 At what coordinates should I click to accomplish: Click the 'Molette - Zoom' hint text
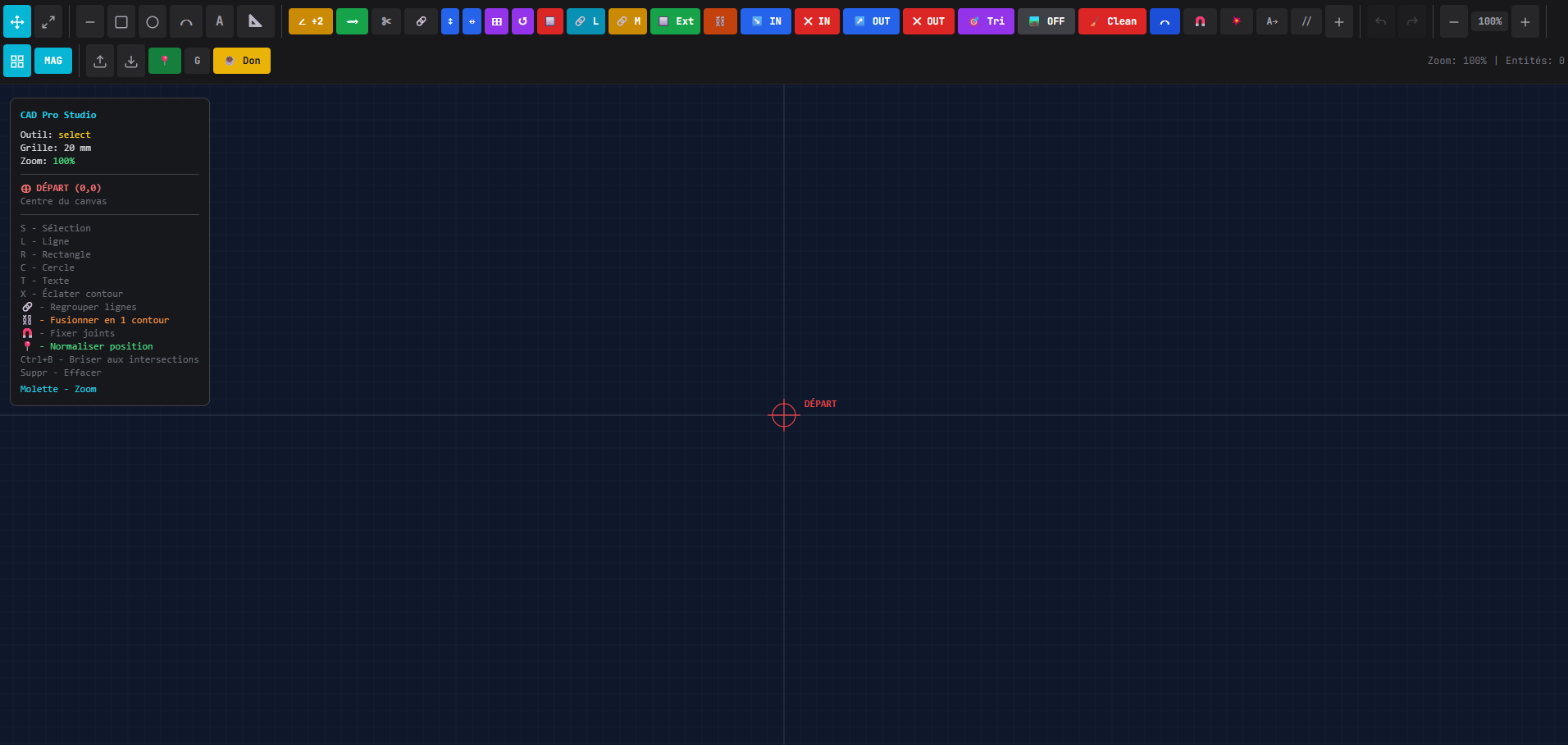pos(58,389)
